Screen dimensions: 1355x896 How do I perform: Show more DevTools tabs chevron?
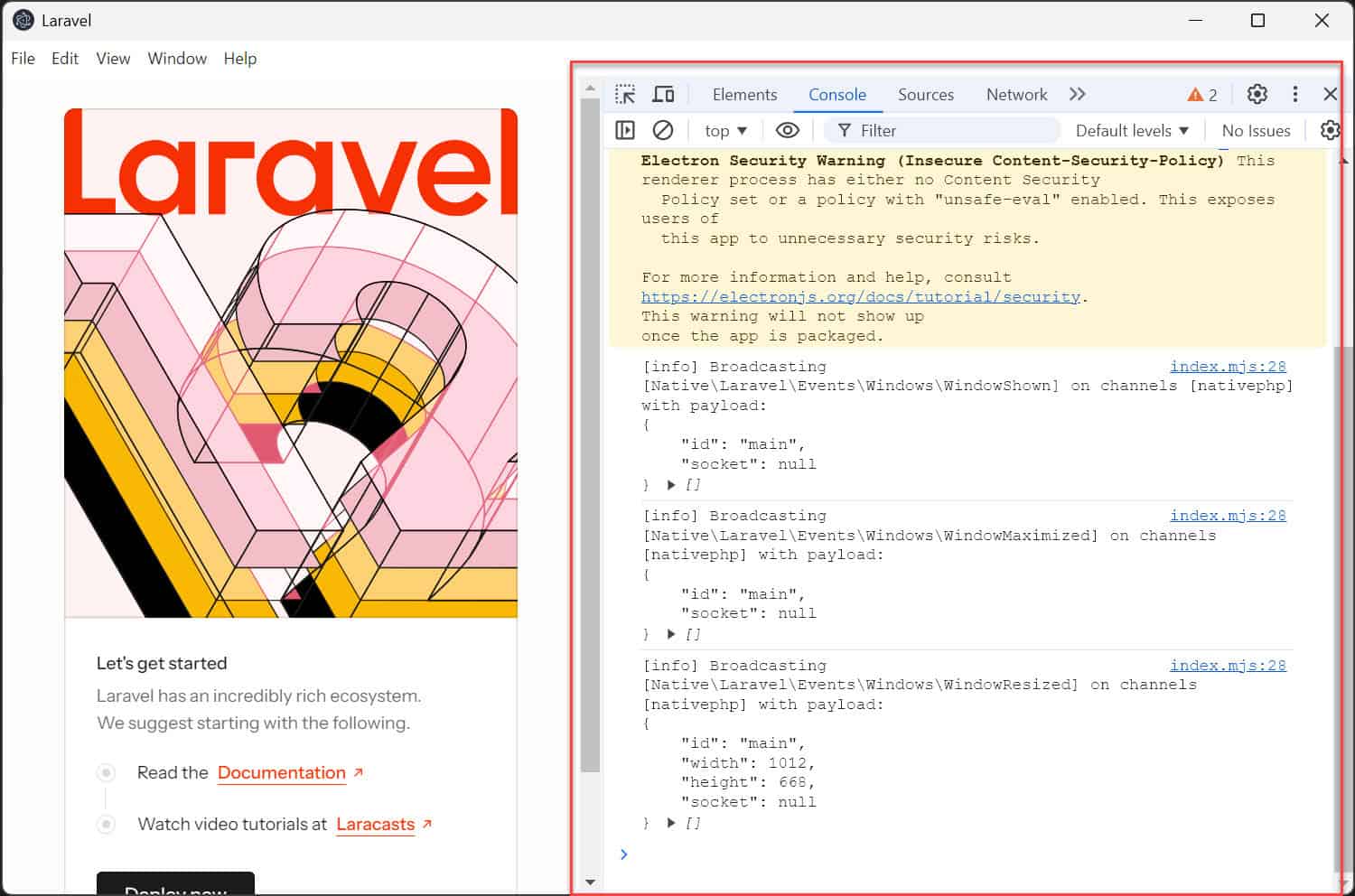1077,94
